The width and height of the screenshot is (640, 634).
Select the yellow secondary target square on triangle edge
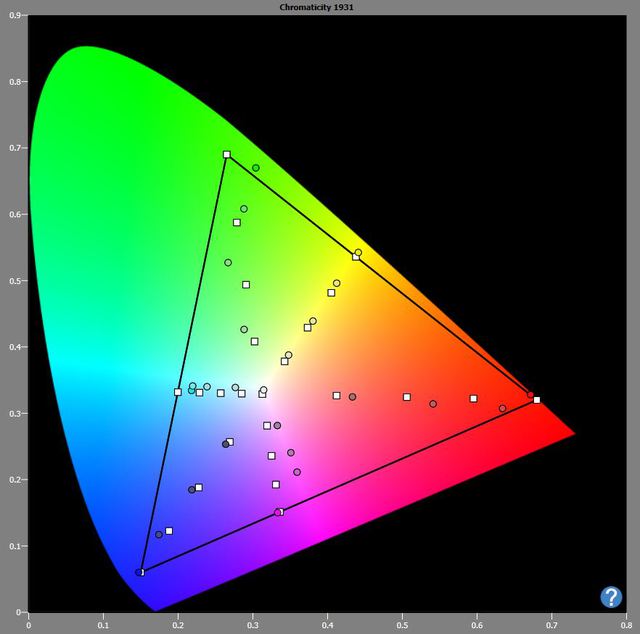[x=356, y=256]
